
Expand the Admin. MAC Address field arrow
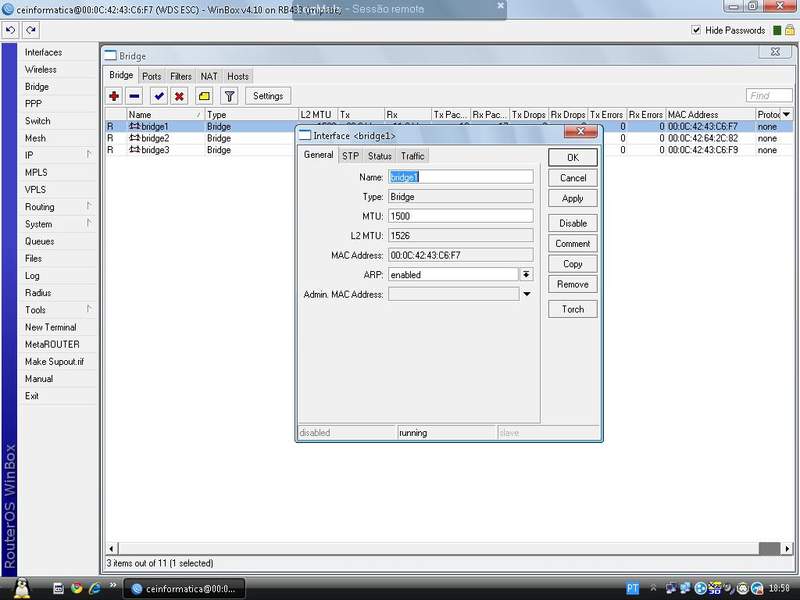pos(526,294)
